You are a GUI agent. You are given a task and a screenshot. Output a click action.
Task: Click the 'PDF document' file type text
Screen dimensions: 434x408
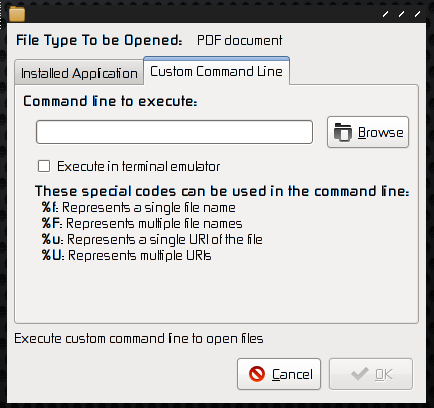[239, 40]
